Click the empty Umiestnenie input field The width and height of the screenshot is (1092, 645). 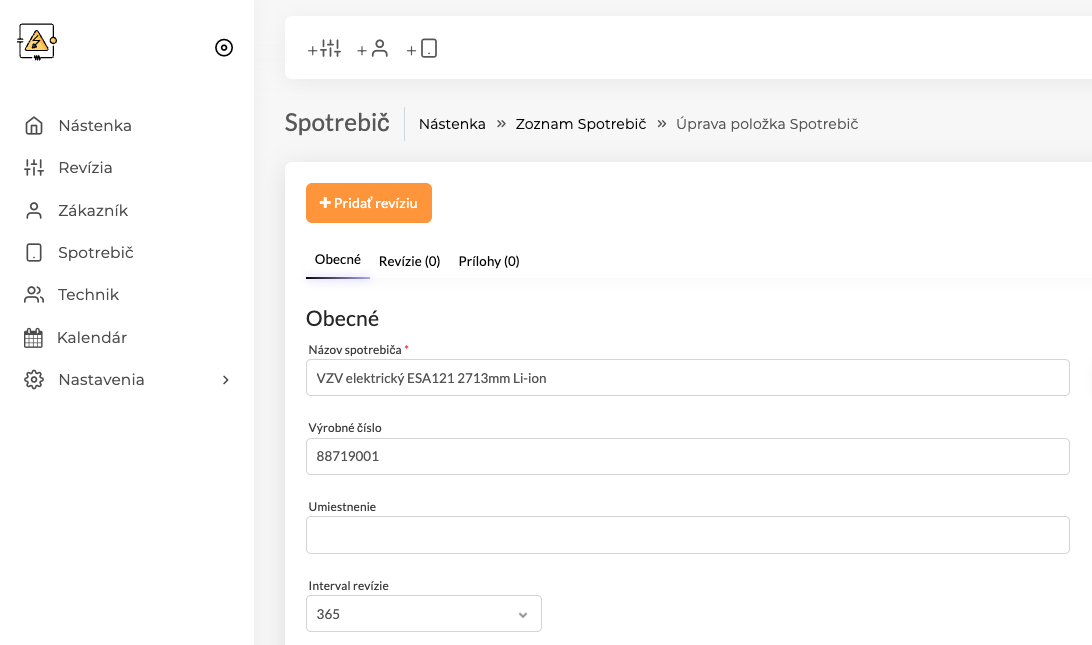tap(687, 535)
